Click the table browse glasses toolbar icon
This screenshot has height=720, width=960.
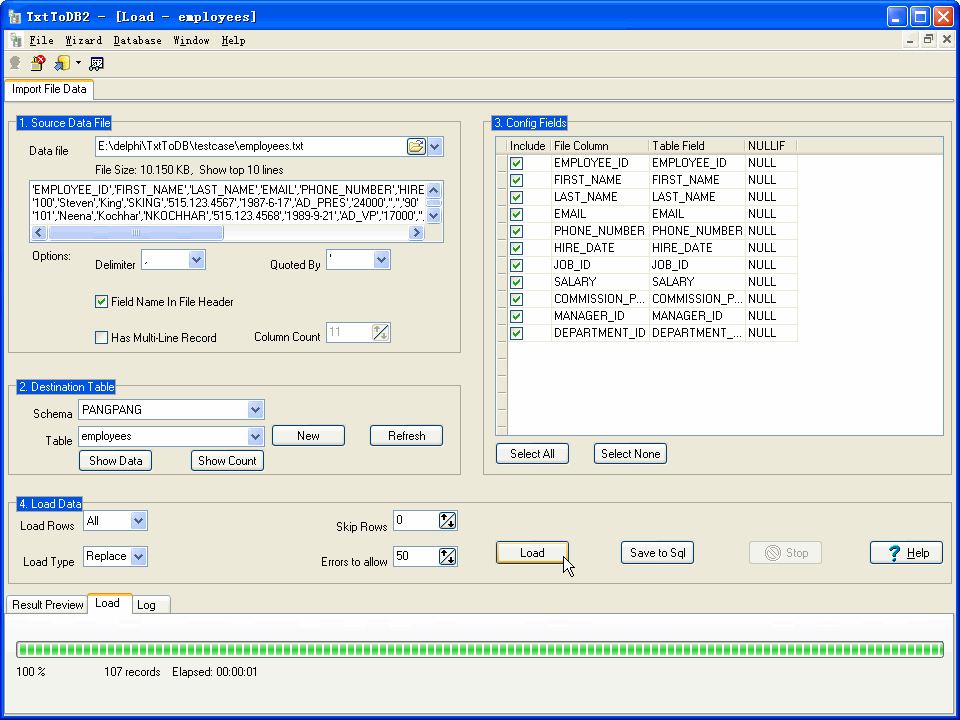coord(97,63)
